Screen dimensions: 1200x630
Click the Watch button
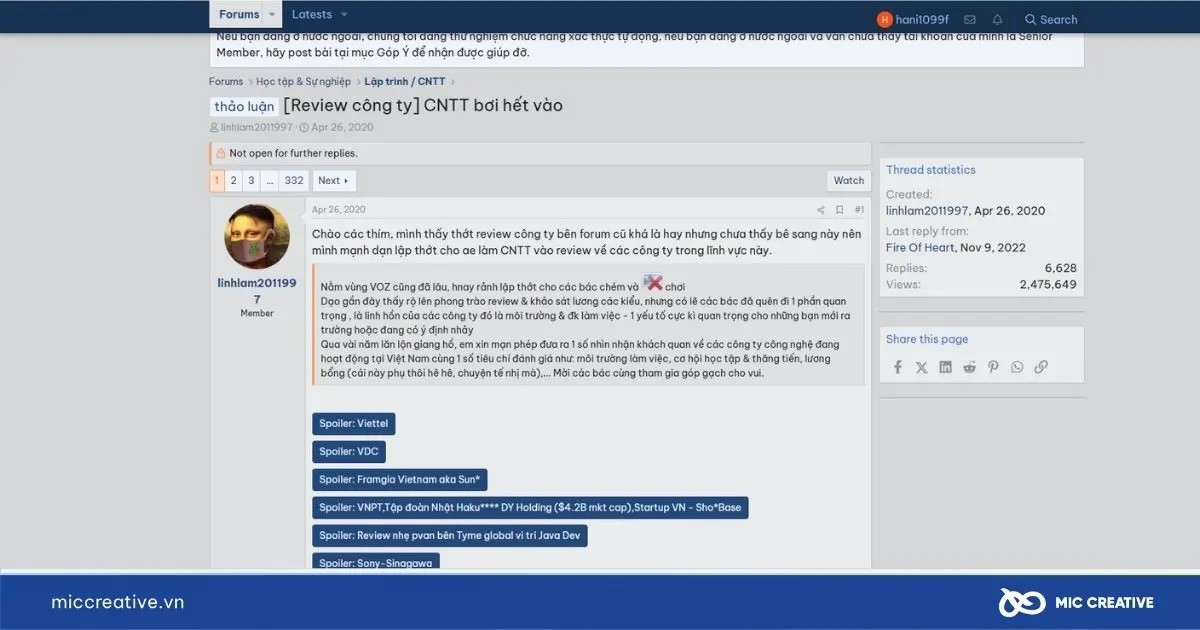click(x=849, y=181)
